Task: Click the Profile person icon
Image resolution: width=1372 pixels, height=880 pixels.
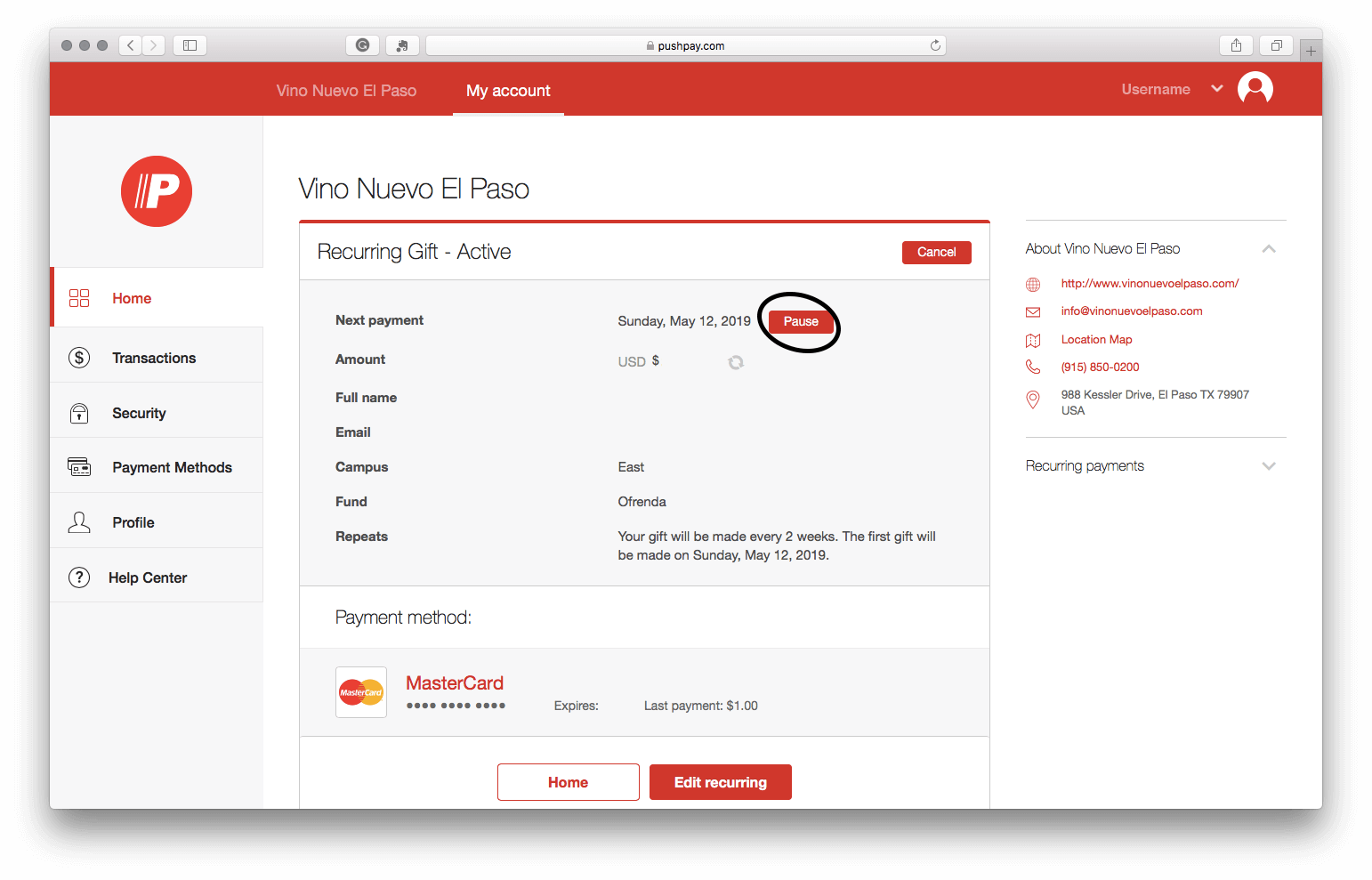Action: (x=79, y=522)
